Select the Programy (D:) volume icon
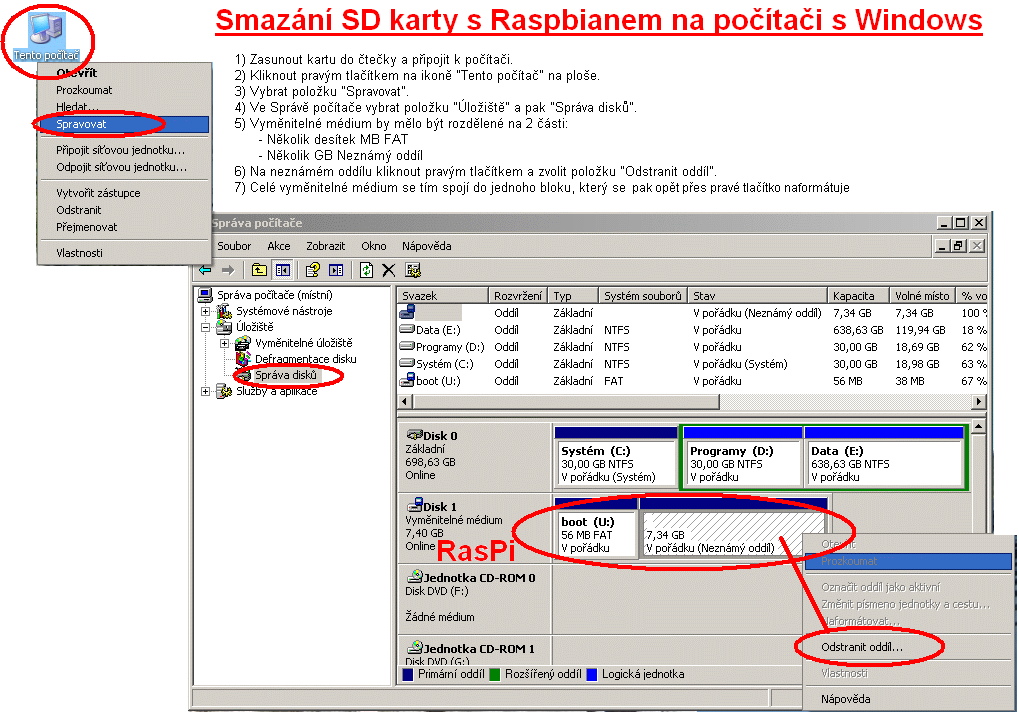 pos(407,346)
